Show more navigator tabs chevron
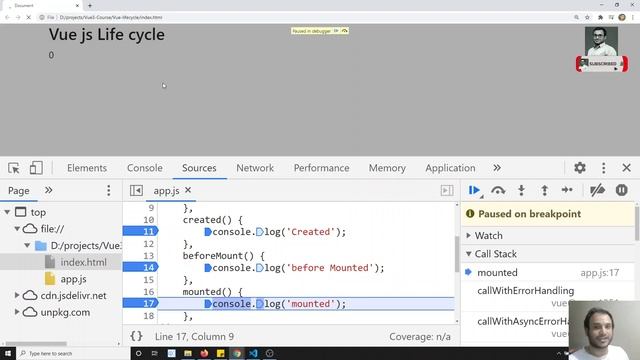This screenshot has height=360, width=640. click(x=49, y=191)
